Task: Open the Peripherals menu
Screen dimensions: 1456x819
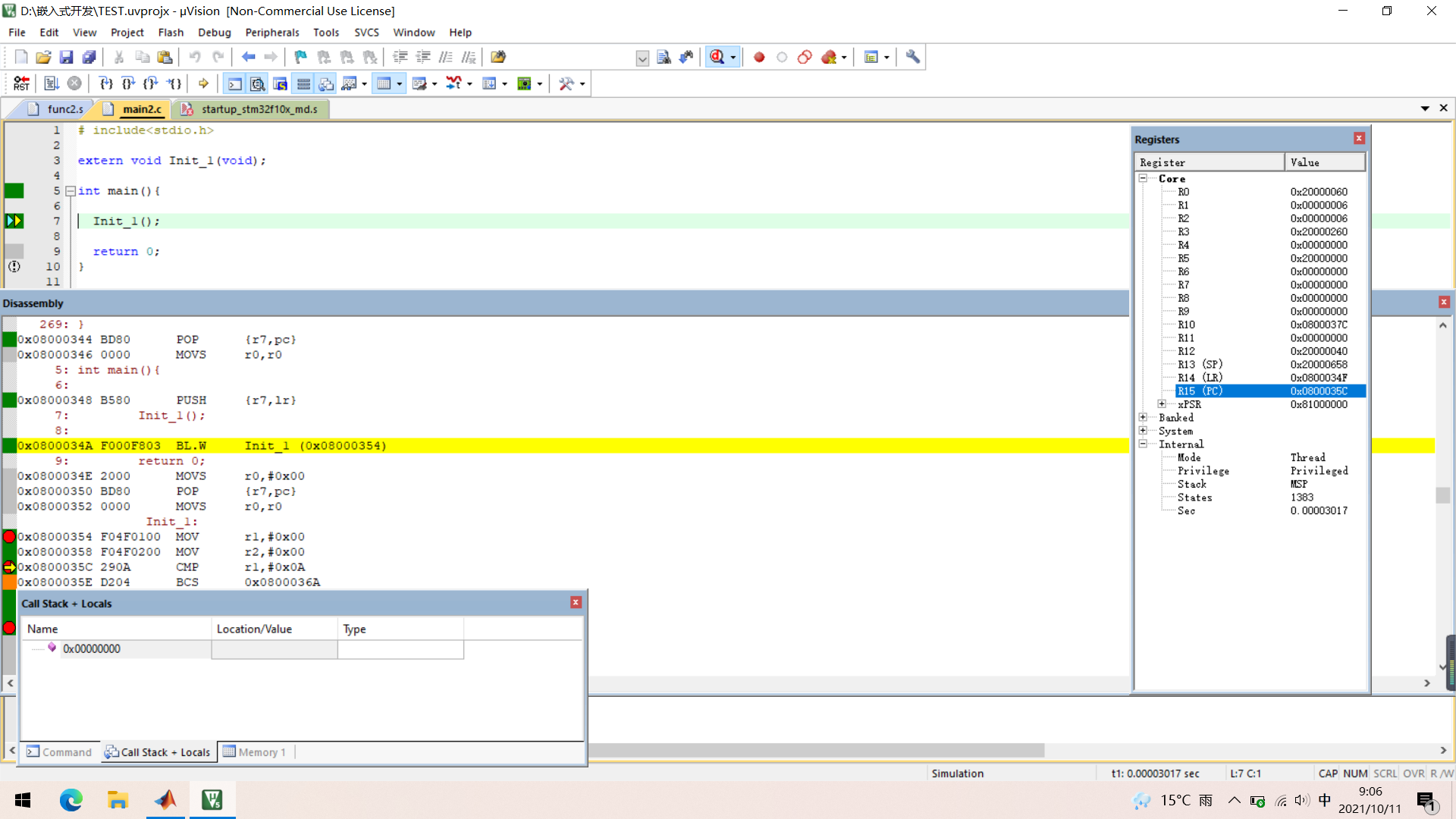Action: tap(272, 32)
